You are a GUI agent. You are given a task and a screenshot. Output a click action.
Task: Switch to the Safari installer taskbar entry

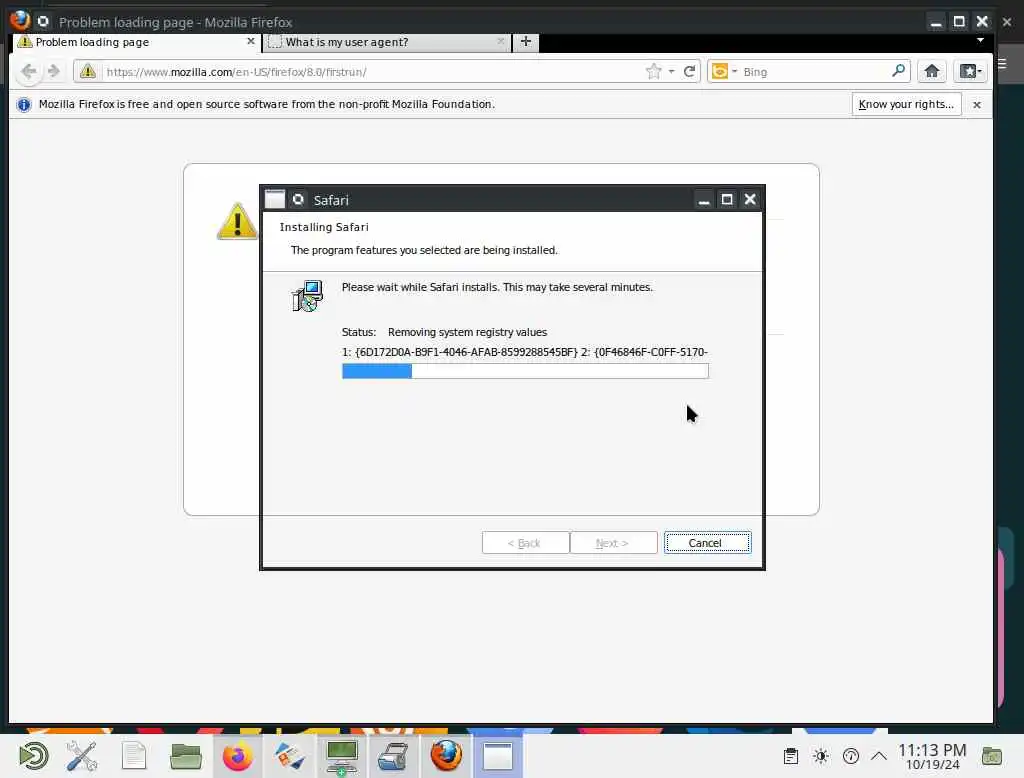pyautogui.click(x=498, y=756)
